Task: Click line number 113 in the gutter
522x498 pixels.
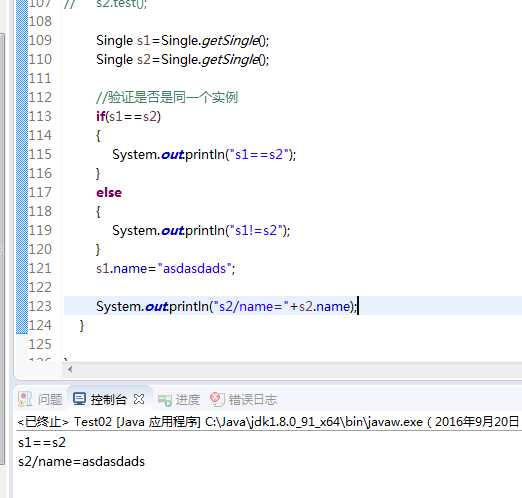Action: pyautogui.click(x=40, y=116)
